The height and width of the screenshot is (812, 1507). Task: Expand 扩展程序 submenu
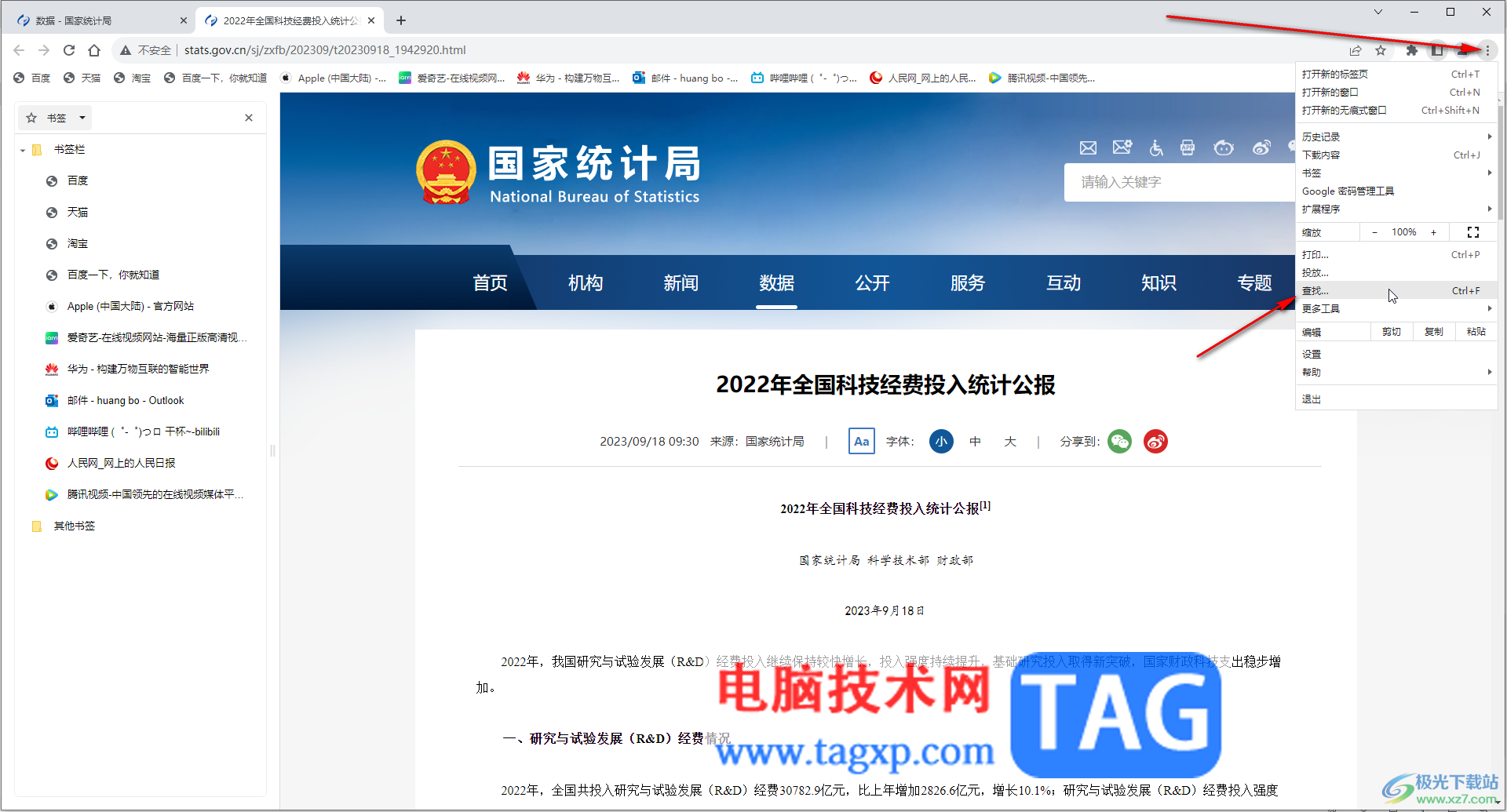[1396, 209]
